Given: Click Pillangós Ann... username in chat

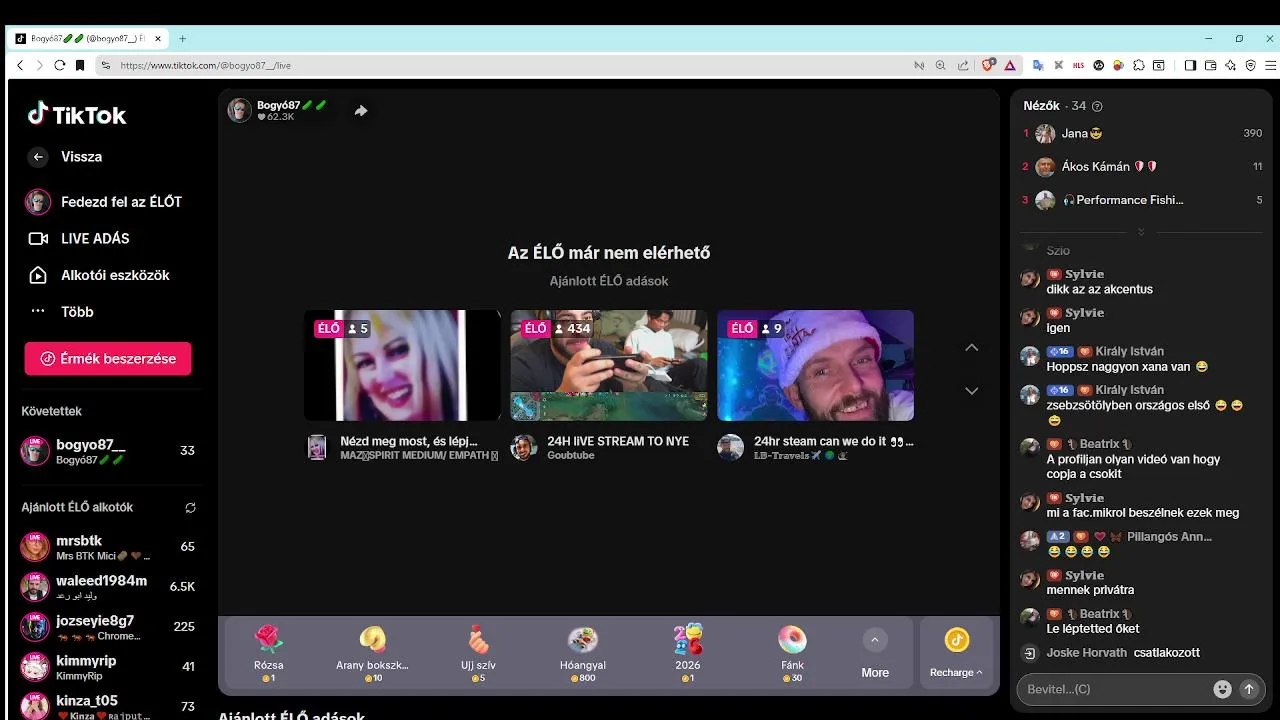Looking at the screenshot, I should click(1169, 537).
